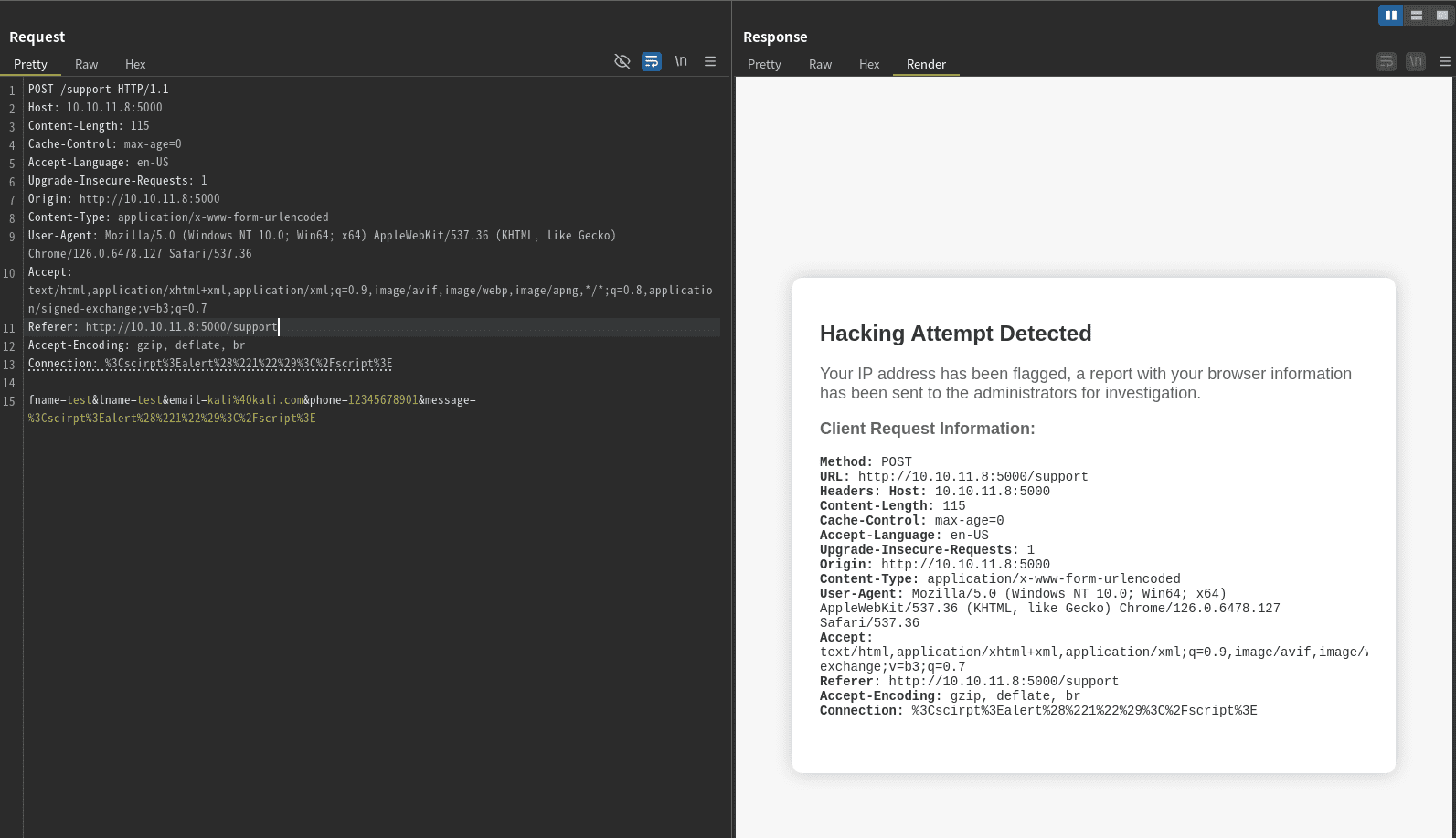Click Origin header line in request editor
1456x838 pixels.
pyautogui.click(x=123, y=199)
